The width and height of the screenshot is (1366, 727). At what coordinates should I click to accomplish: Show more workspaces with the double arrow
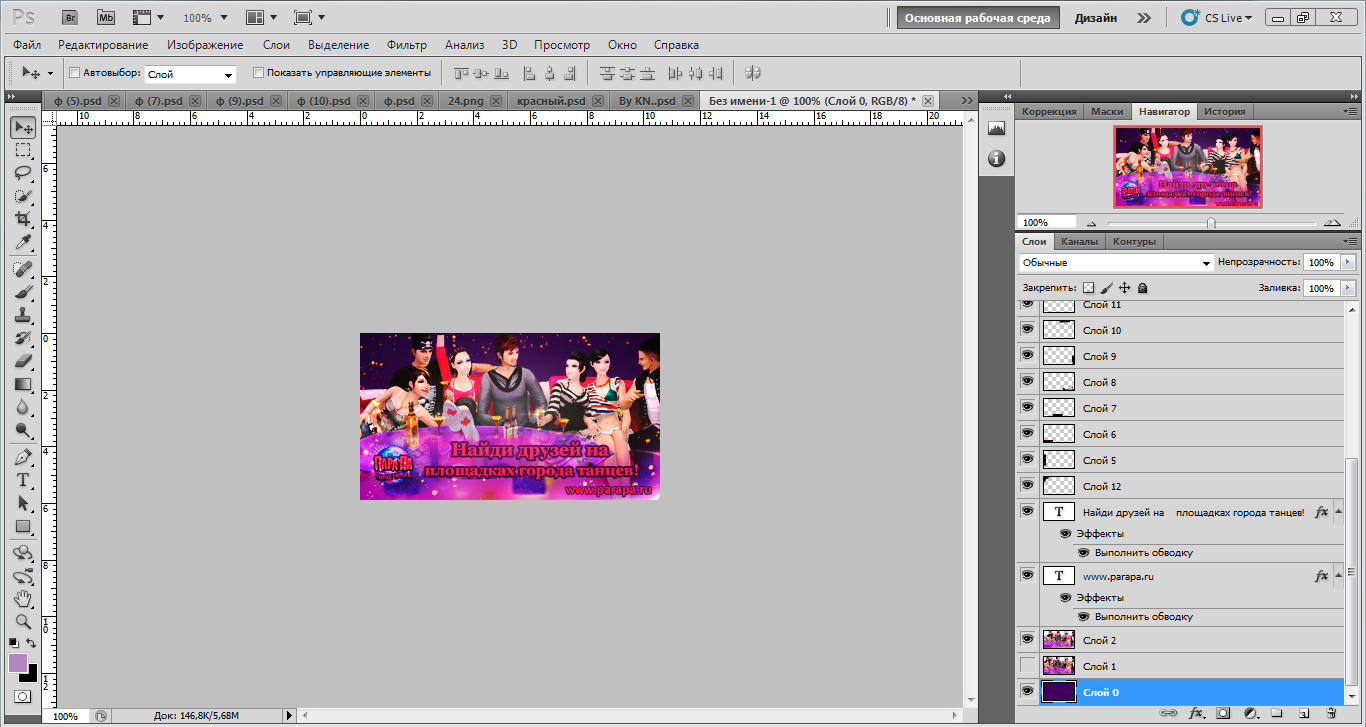click(x=1144, y=18)
